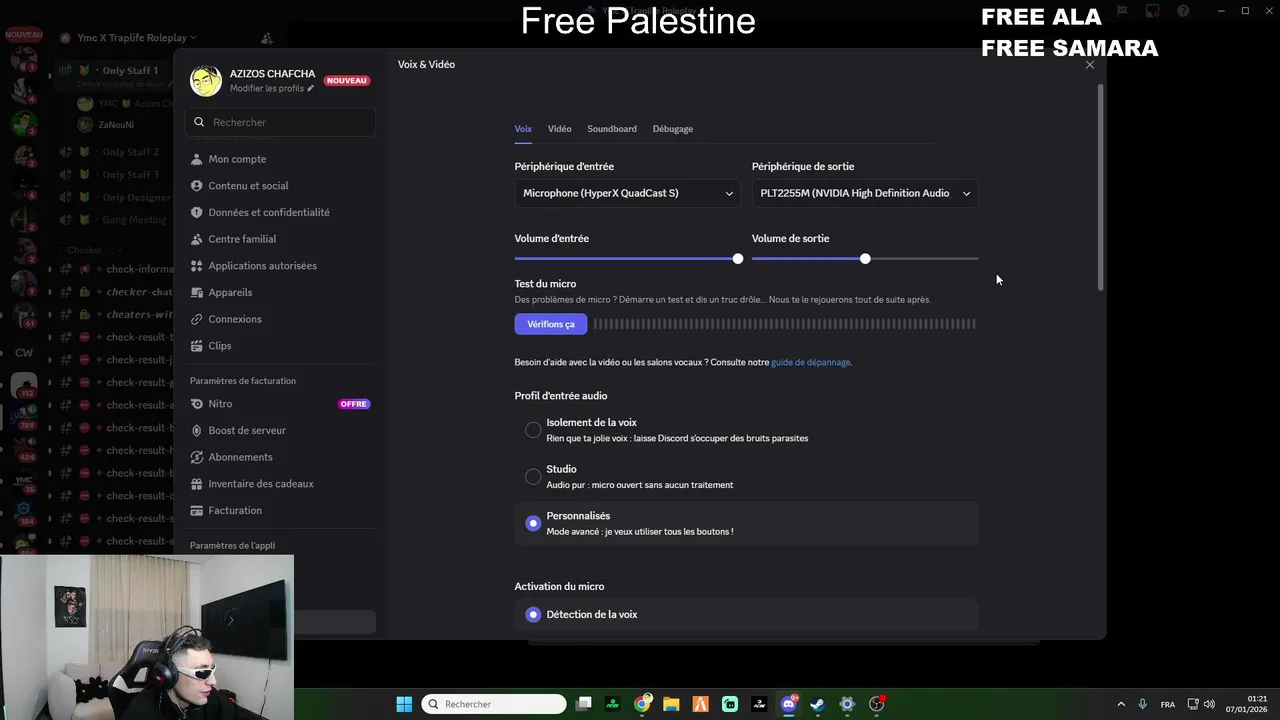The width and height of the screenshot is (1280, 720).
Task: Click the OFFRE badge next to Nitro
Action: 354,404
